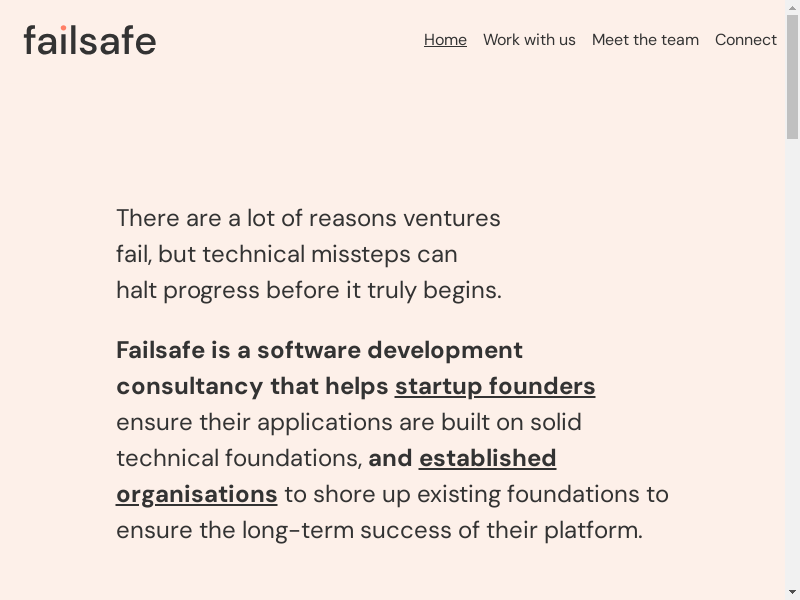Click the red dot in the failsafe logo
Viewport: 800px width, 600px height.
point(63,28)
